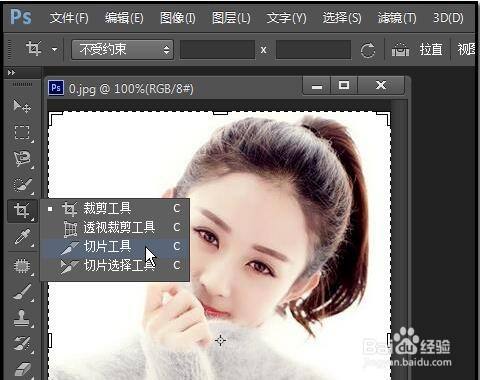The width and height of the screenshot is (480, 380).
Task: Open the 不受约束 aspect ratio dropdown
Action: pos(122,50)
